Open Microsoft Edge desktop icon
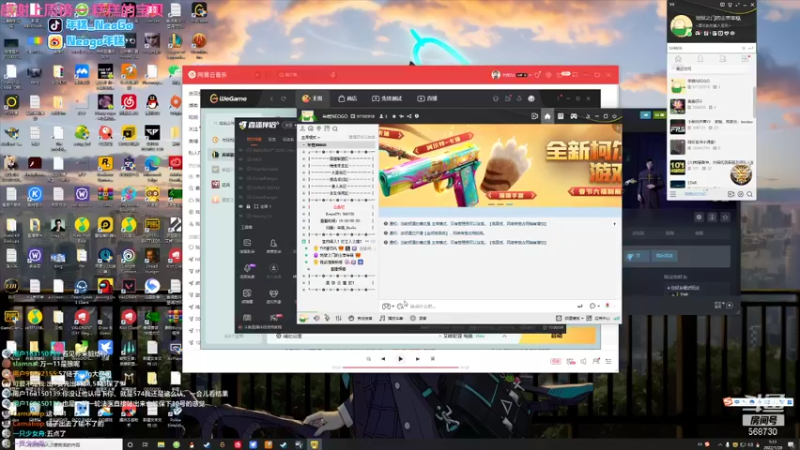This screenshot has height=450, width=800. coord(152,163)
